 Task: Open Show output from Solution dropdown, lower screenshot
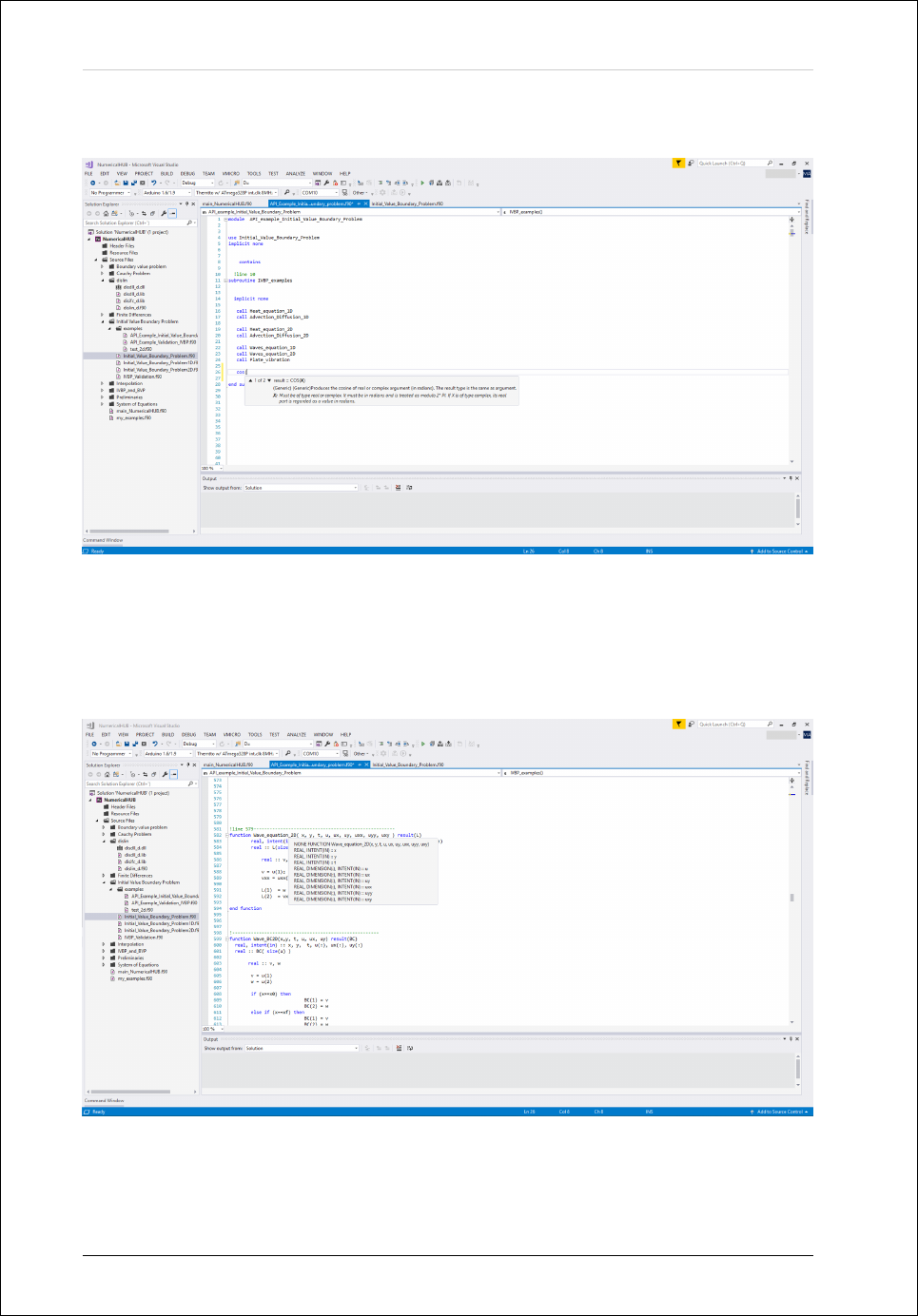coord(301,1048)
